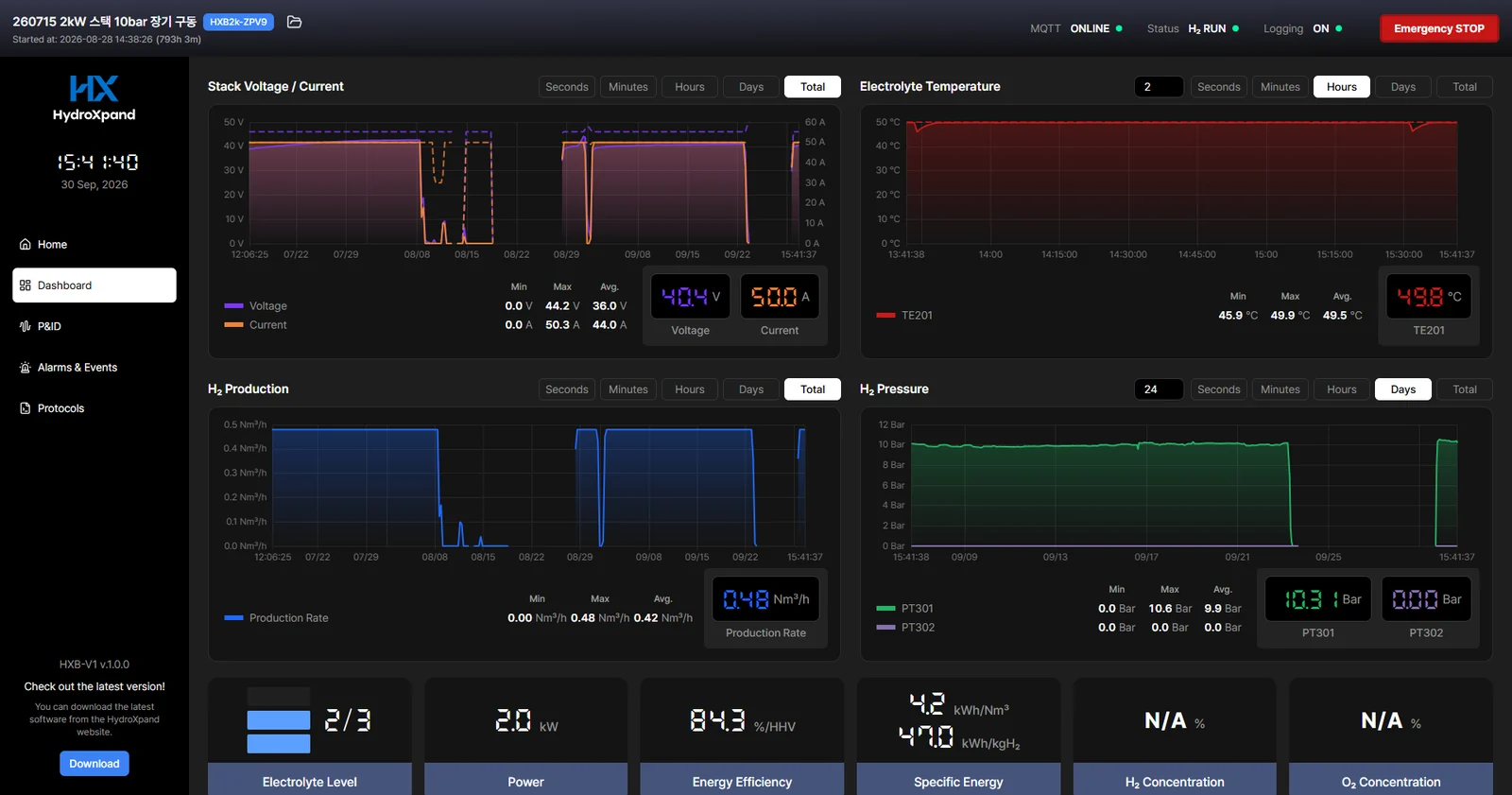Viewport: 1512px width, 795px height.
Task: Set H₂ Production chart to Hours
Action: [x=690, y=389]
